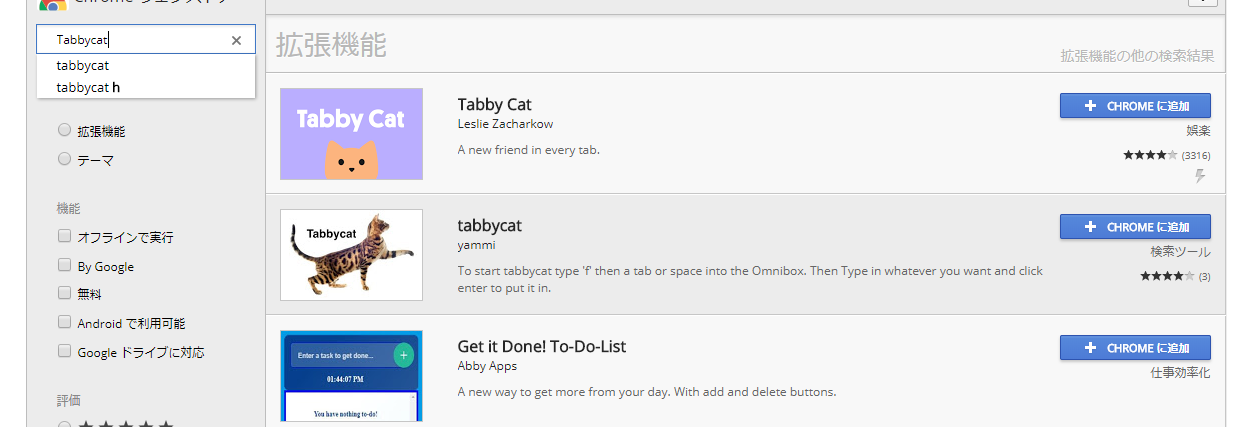
Task: Enable the オフラインで実行 checkbox
Action: tap(65, 237)
